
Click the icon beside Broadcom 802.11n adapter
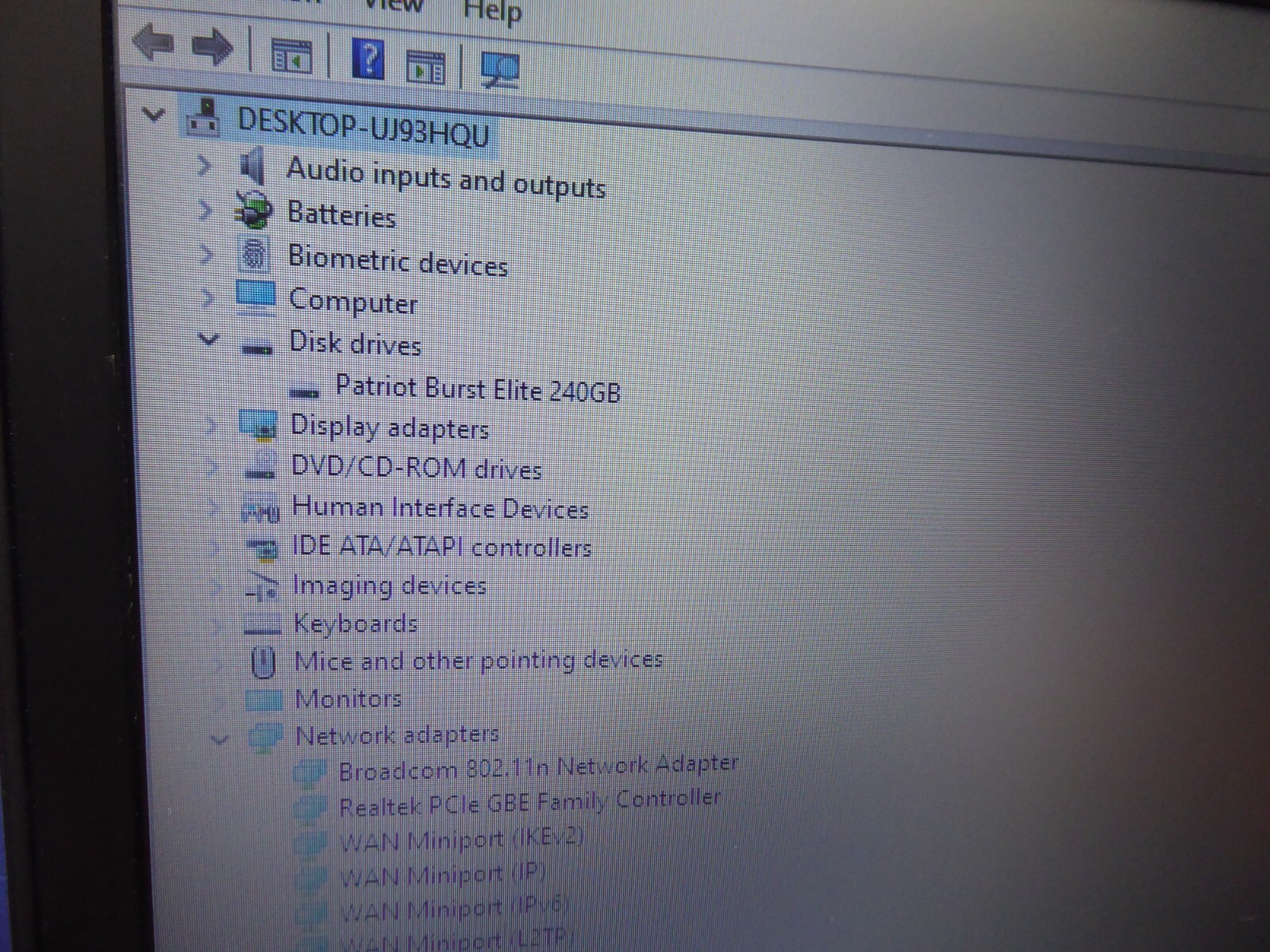pos(310,772)
